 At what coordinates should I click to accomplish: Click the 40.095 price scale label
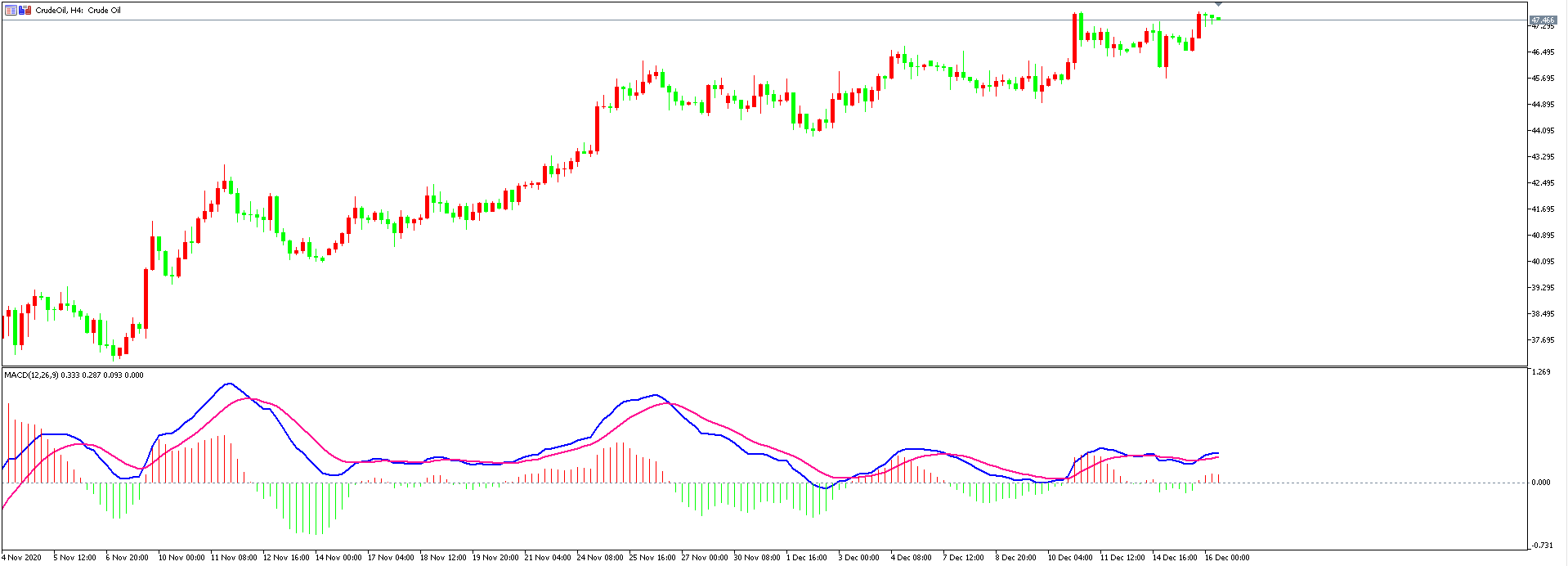pos(1543,262)
